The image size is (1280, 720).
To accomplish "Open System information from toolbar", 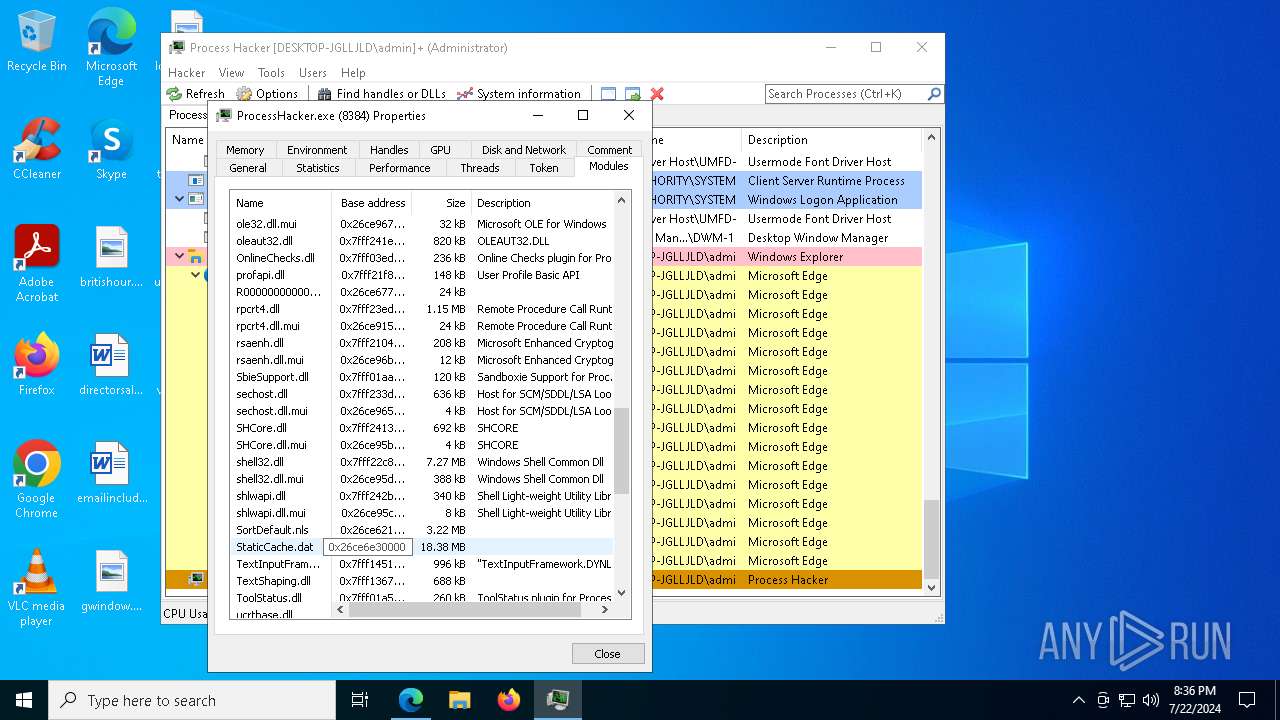I will pos(519,93).
